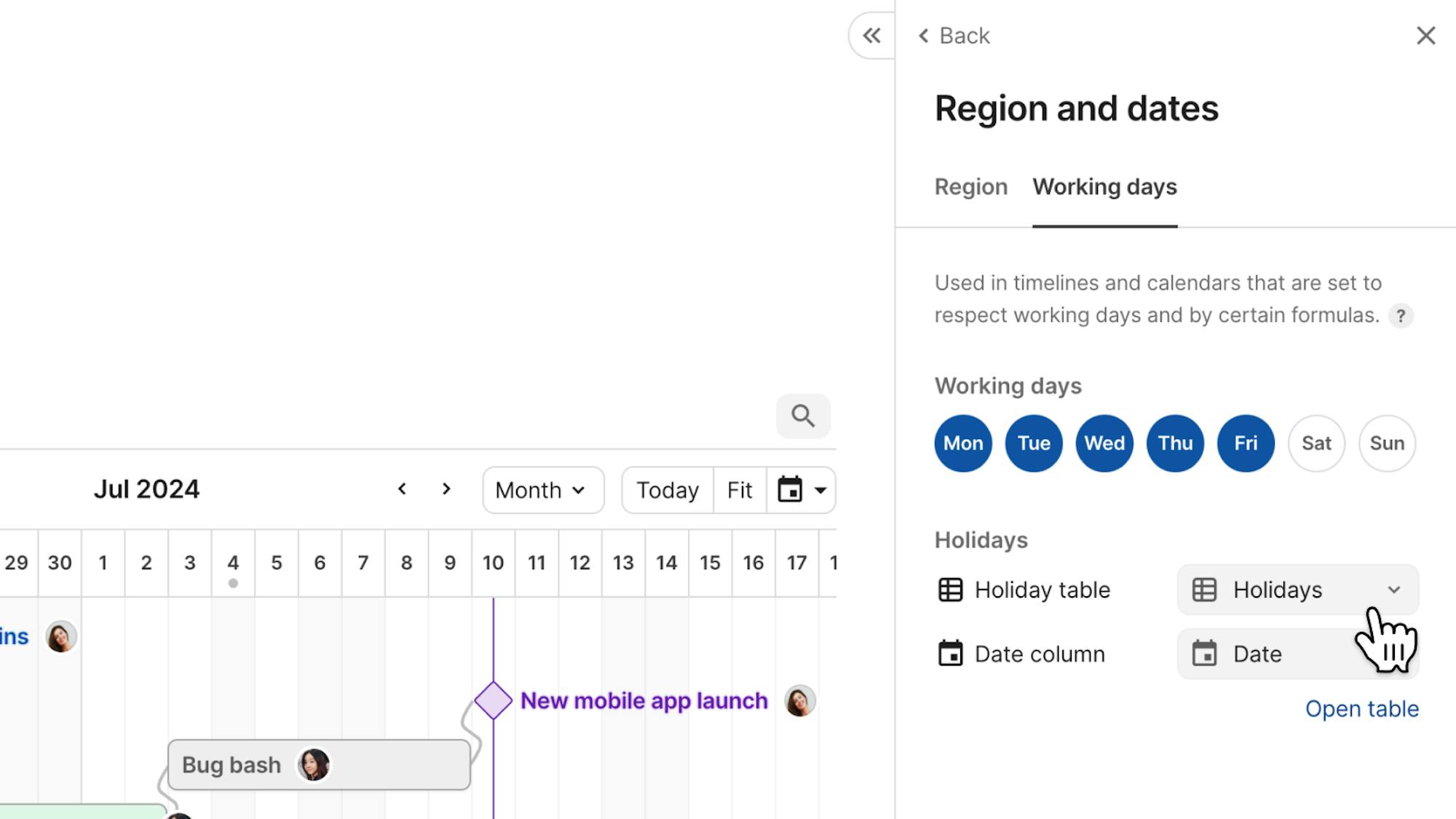Click the timeline search magnifier icon
1456x819 pixels.
[x=803, y=416]
